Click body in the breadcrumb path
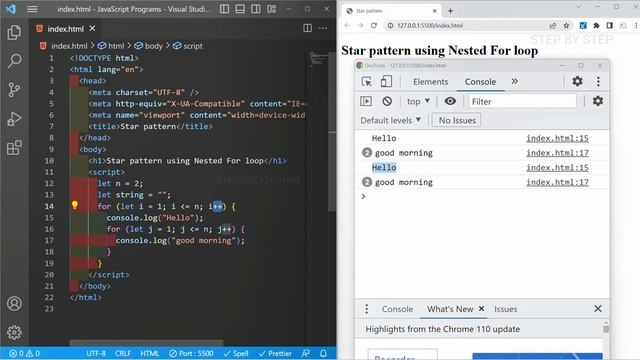The image size is (640, 360). (x=153, y=46)
